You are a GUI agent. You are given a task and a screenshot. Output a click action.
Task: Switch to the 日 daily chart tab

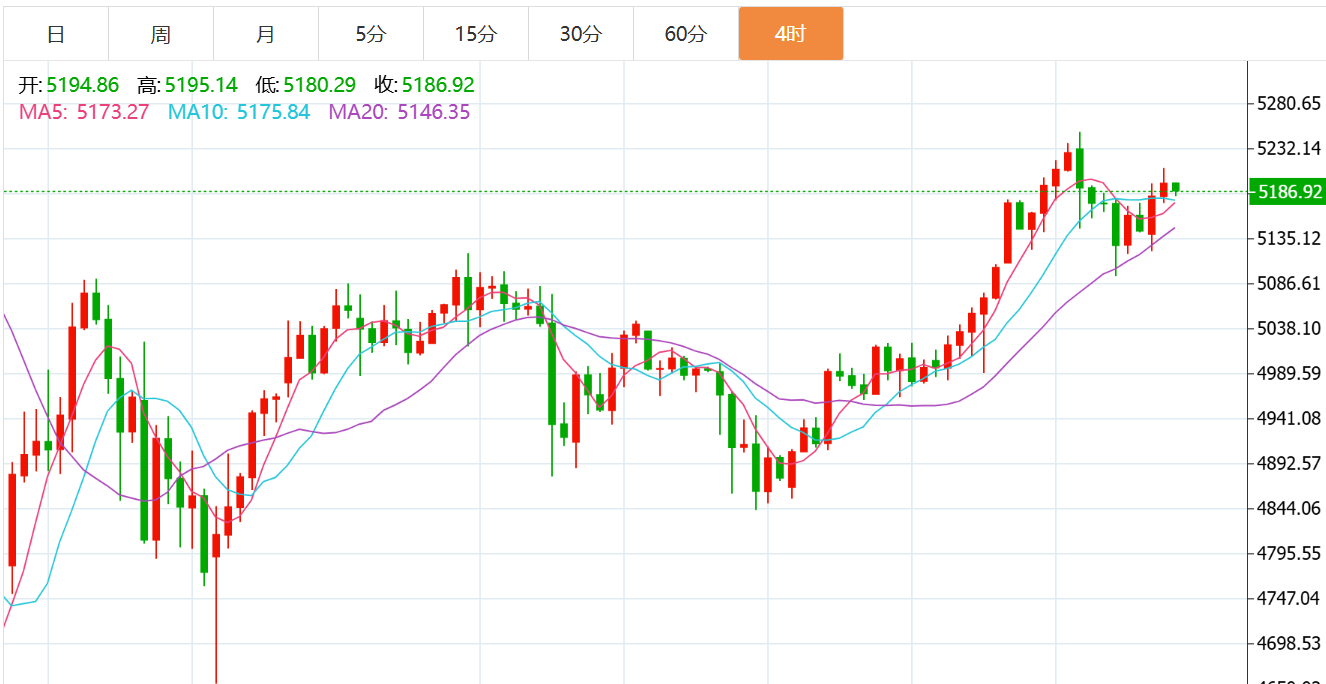(x=56, y=34)
